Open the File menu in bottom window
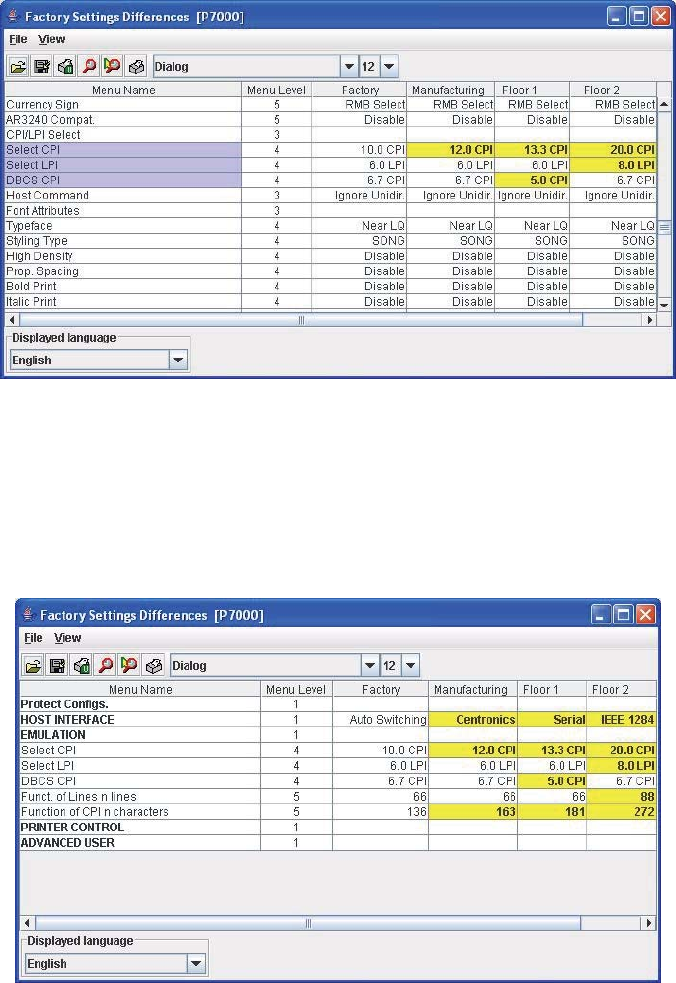Viewport: 676px width, 983px height. click(33, 638)
